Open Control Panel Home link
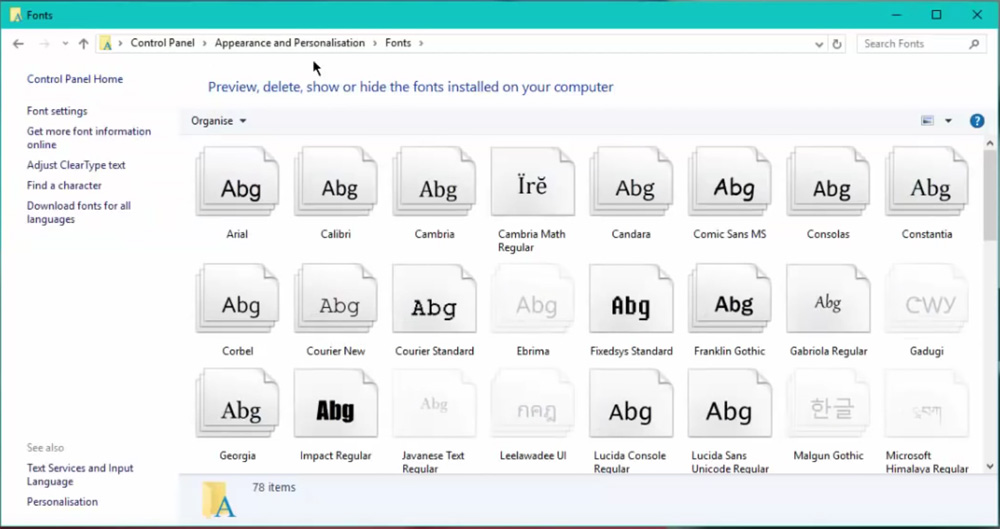This screenshot has height=529, width=1000. coord(75,79)
